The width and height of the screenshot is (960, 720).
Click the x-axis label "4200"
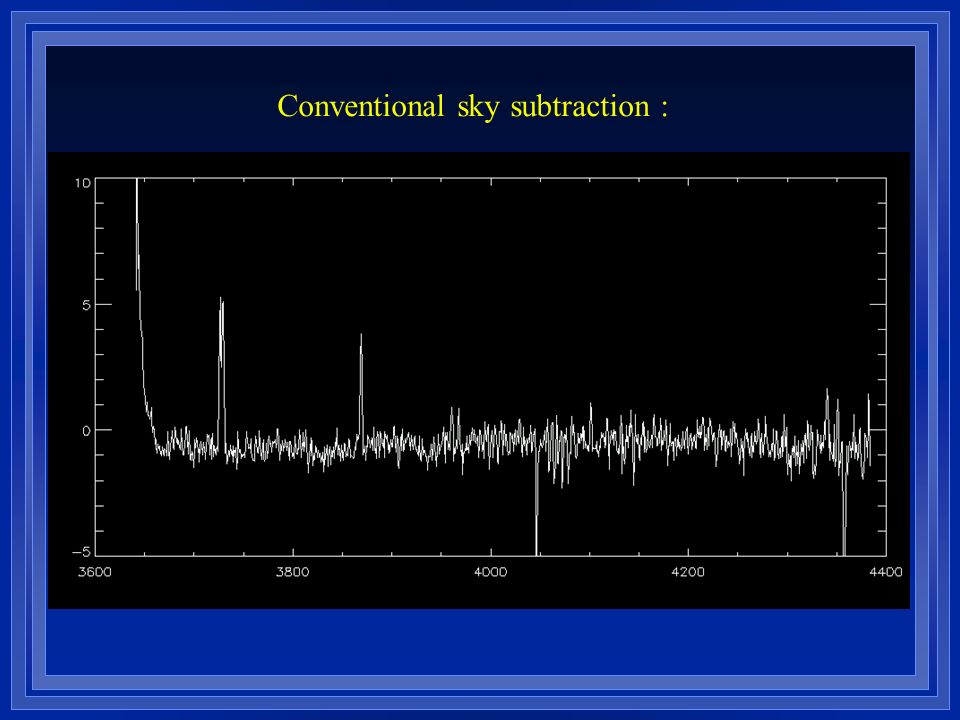[688, 572]
